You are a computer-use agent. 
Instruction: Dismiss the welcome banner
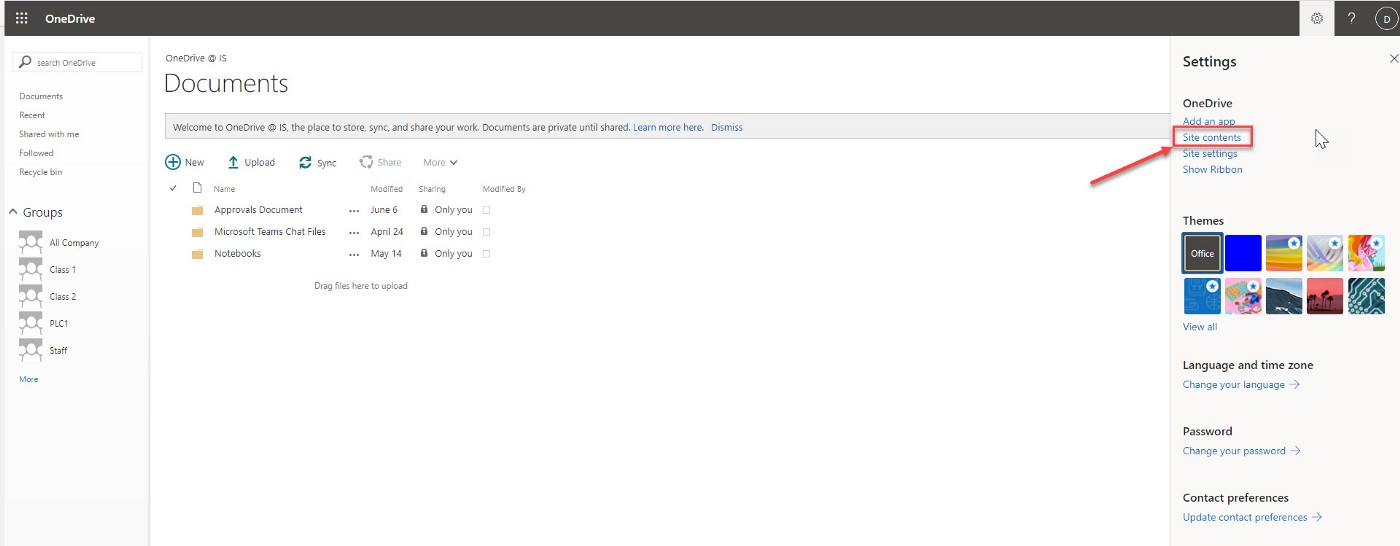727,127
